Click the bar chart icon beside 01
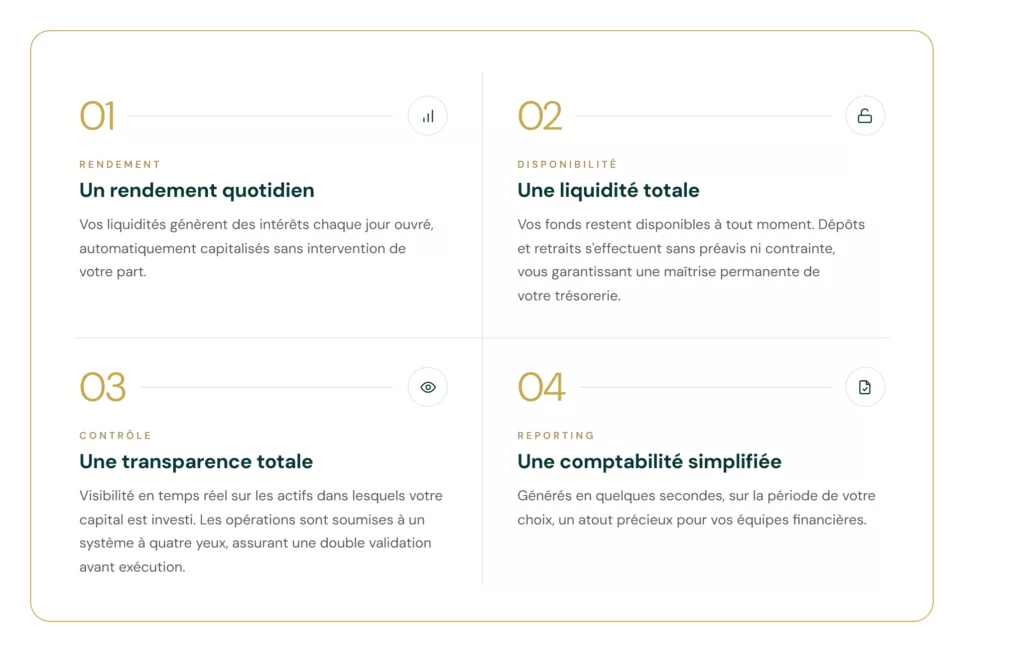Image resolution: width=1024 pixels, height=652 pixels. click(428, 116)
